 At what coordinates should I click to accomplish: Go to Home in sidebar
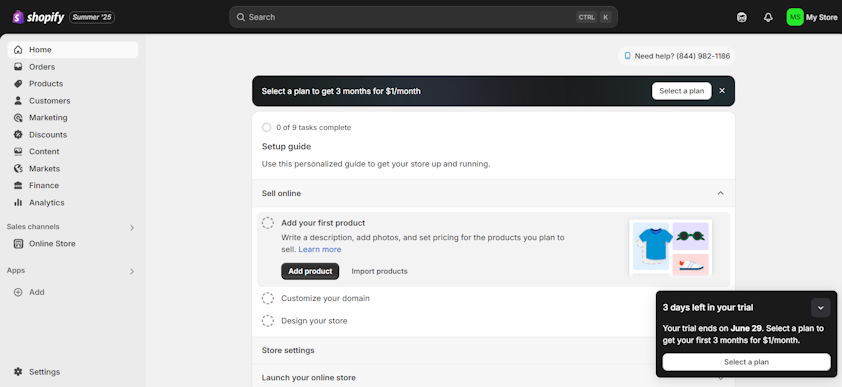point(72,50)
